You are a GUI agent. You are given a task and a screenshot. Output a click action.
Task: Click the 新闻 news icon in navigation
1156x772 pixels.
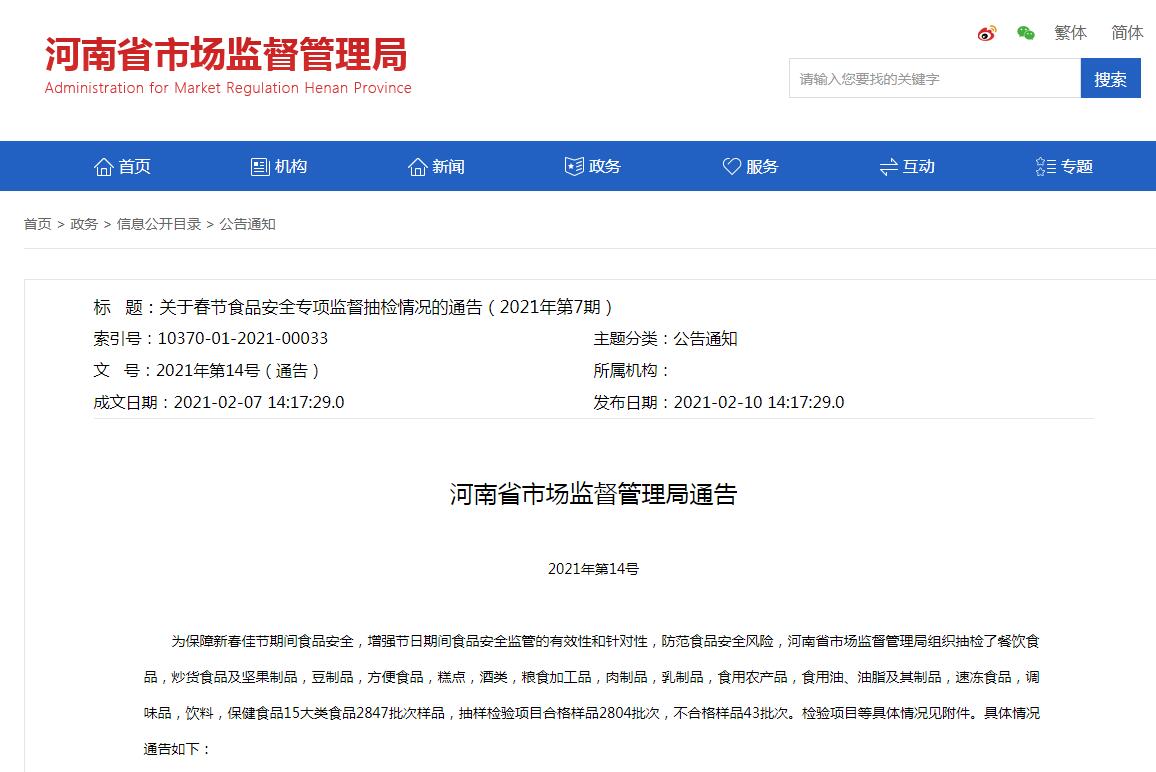point(417,166)
